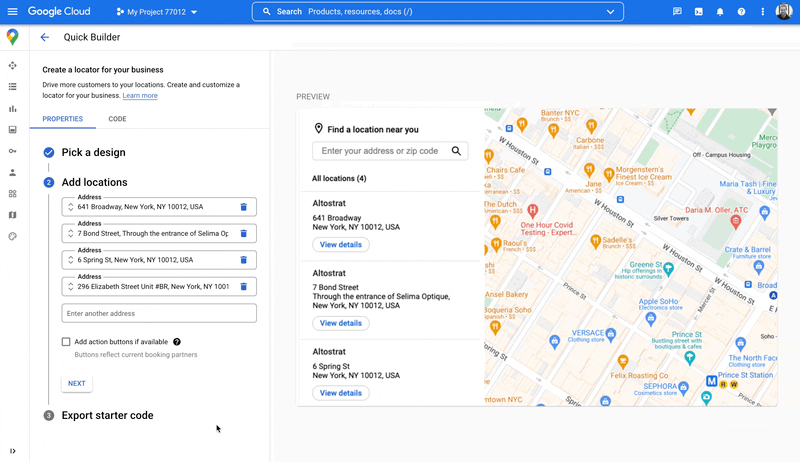Open the Learn more link

(x=140, y=96)
